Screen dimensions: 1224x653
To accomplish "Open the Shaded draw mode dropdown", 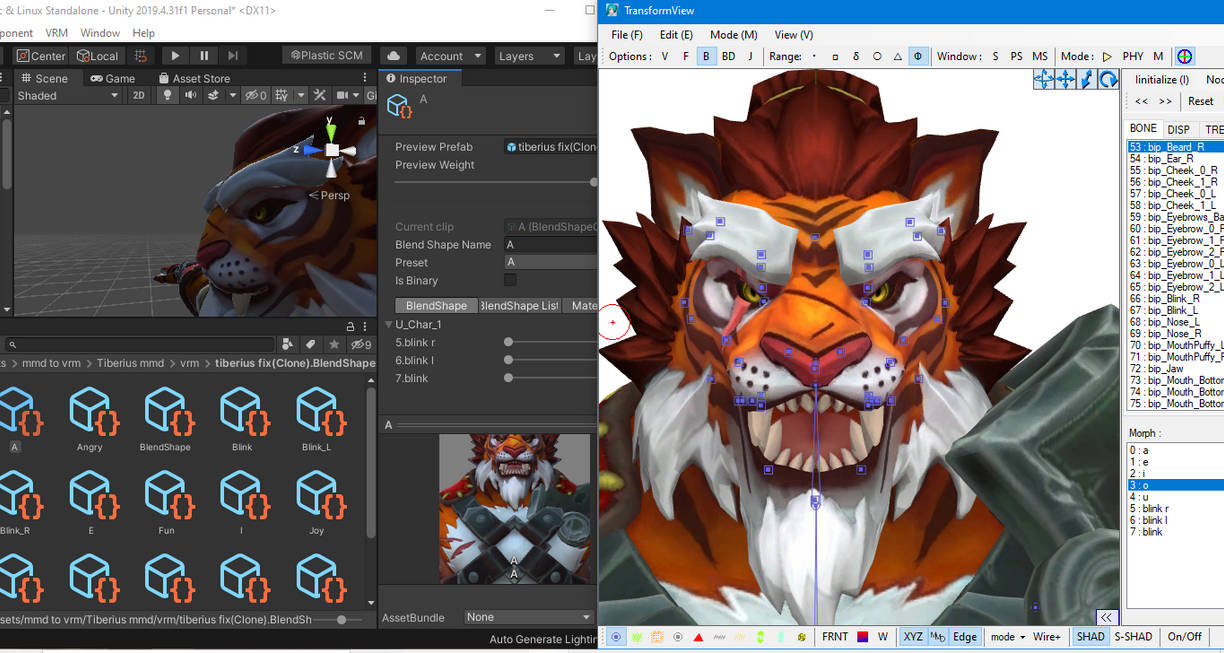I will point(68,95).
